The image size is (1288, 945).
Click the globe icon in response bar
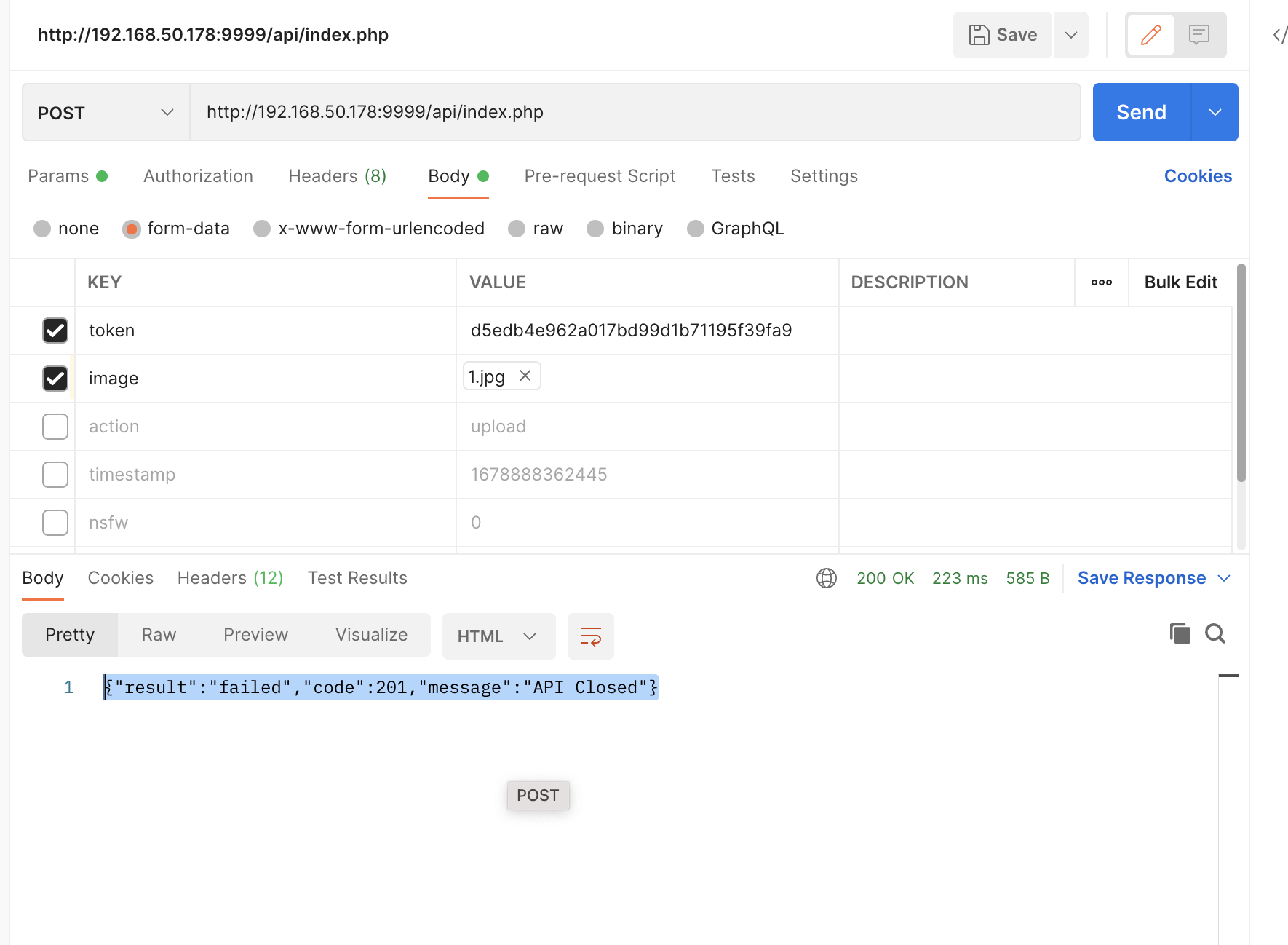pos(826,577)
